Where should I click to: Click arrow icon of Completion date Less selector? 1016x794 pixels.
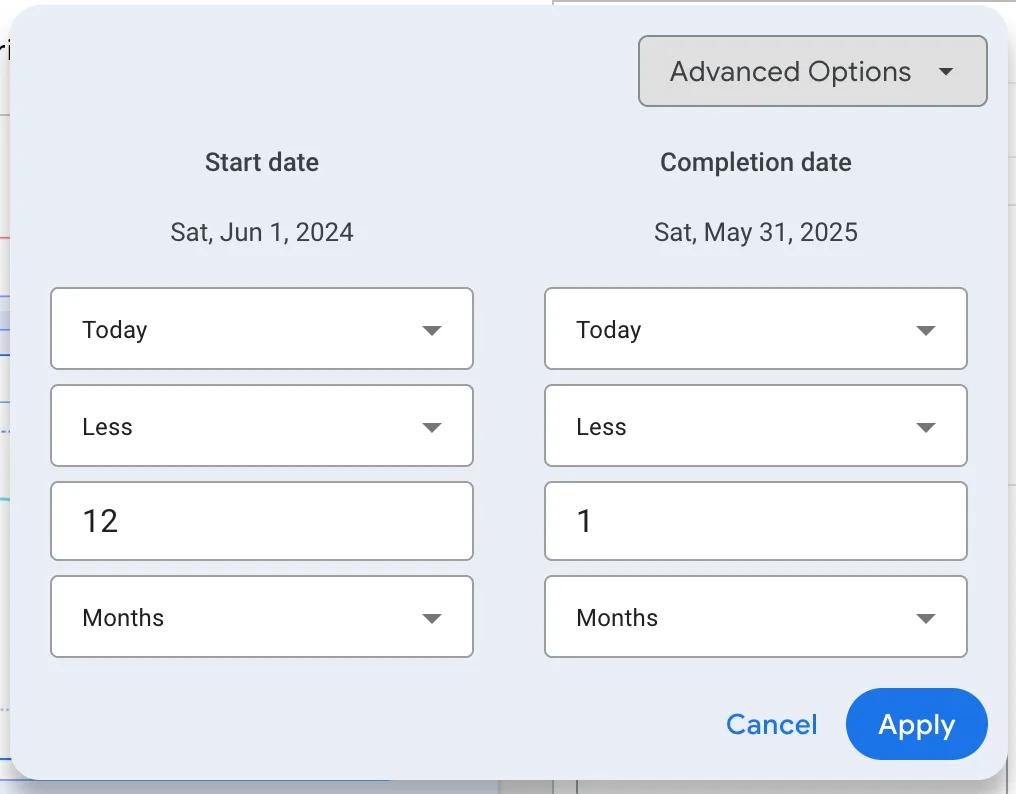[x=926, y=427]
